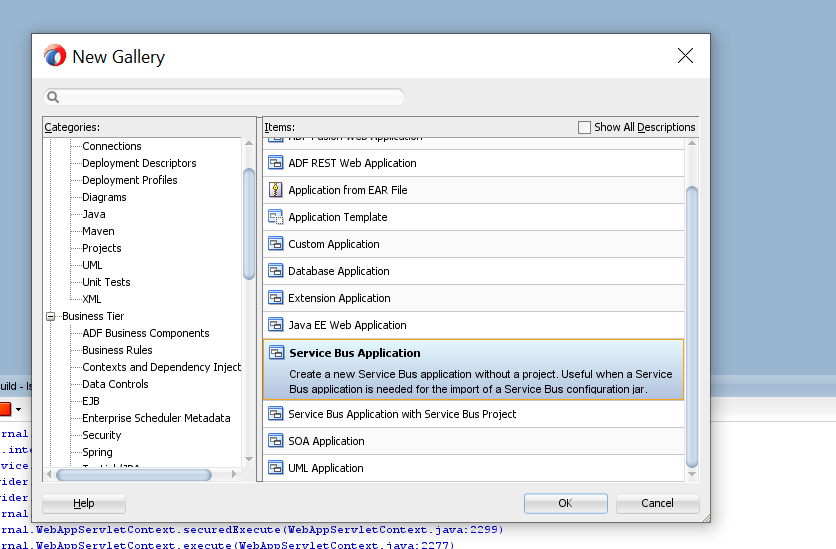Select UML Application label

tap(326, 469)
